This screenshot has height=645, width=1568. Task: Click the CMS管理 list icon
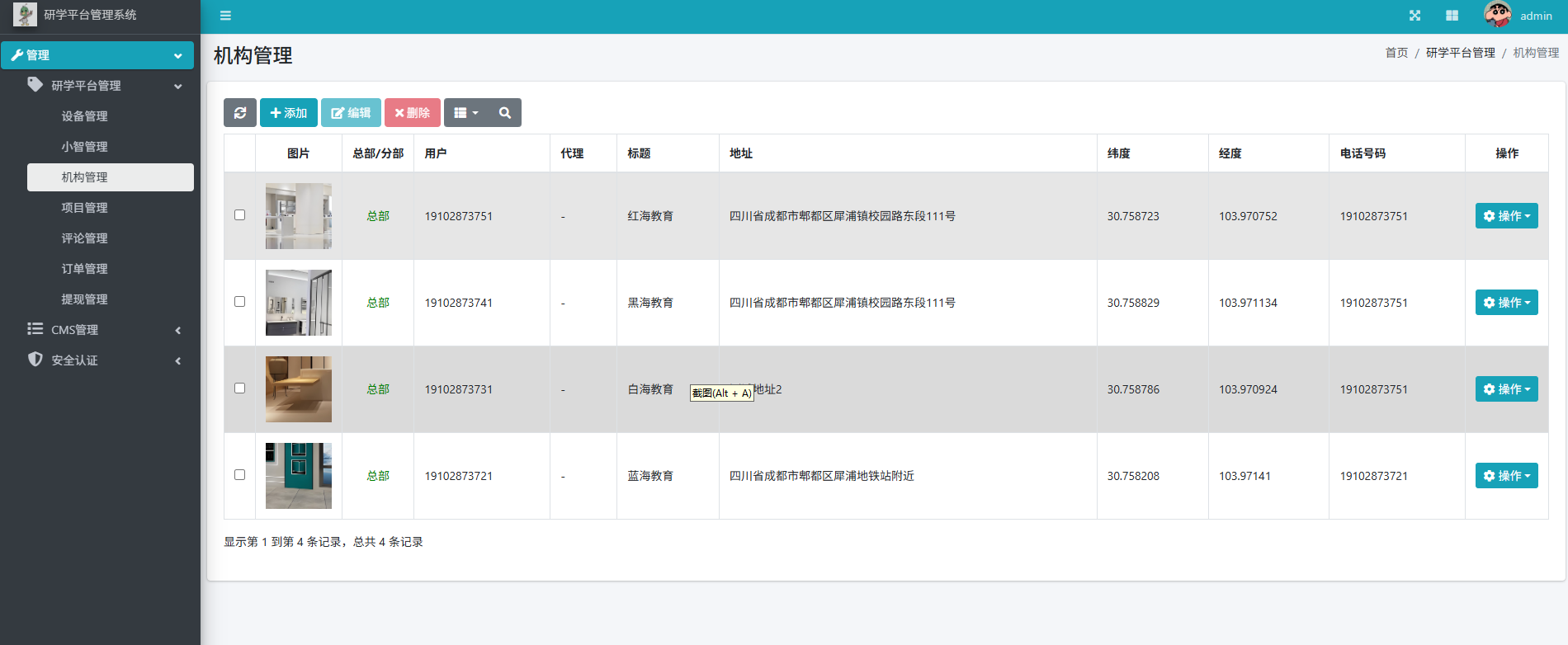pos(35,329)
